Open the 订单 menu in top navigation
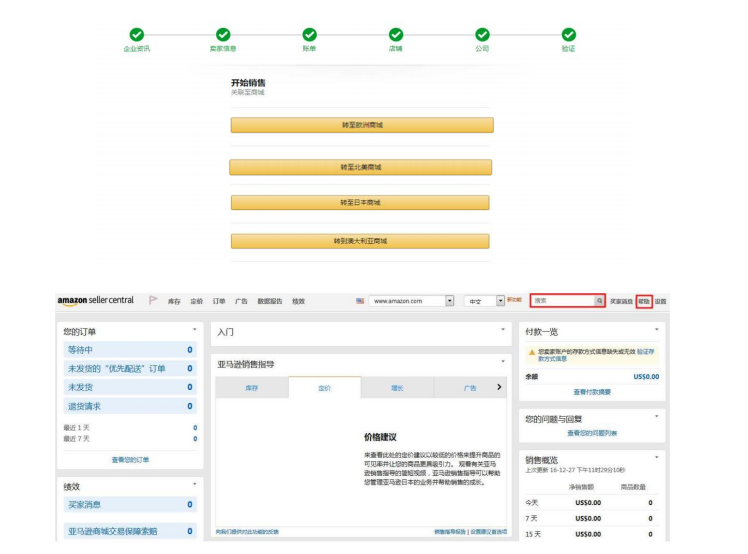748x554 pixels. pyautogui.click(x=219, y=301)
